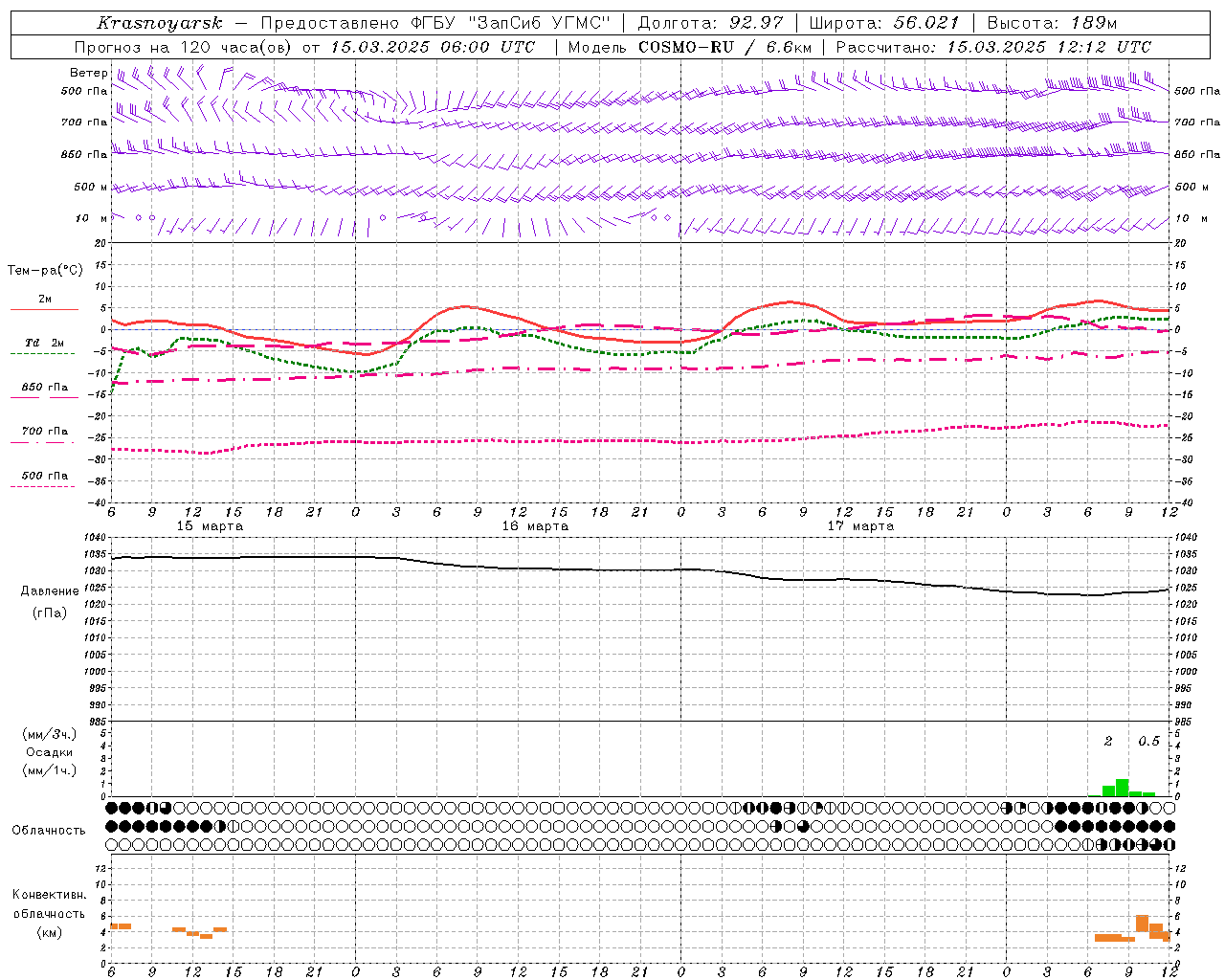Click the 500 м wind level label on left

[x=91, y=187]
